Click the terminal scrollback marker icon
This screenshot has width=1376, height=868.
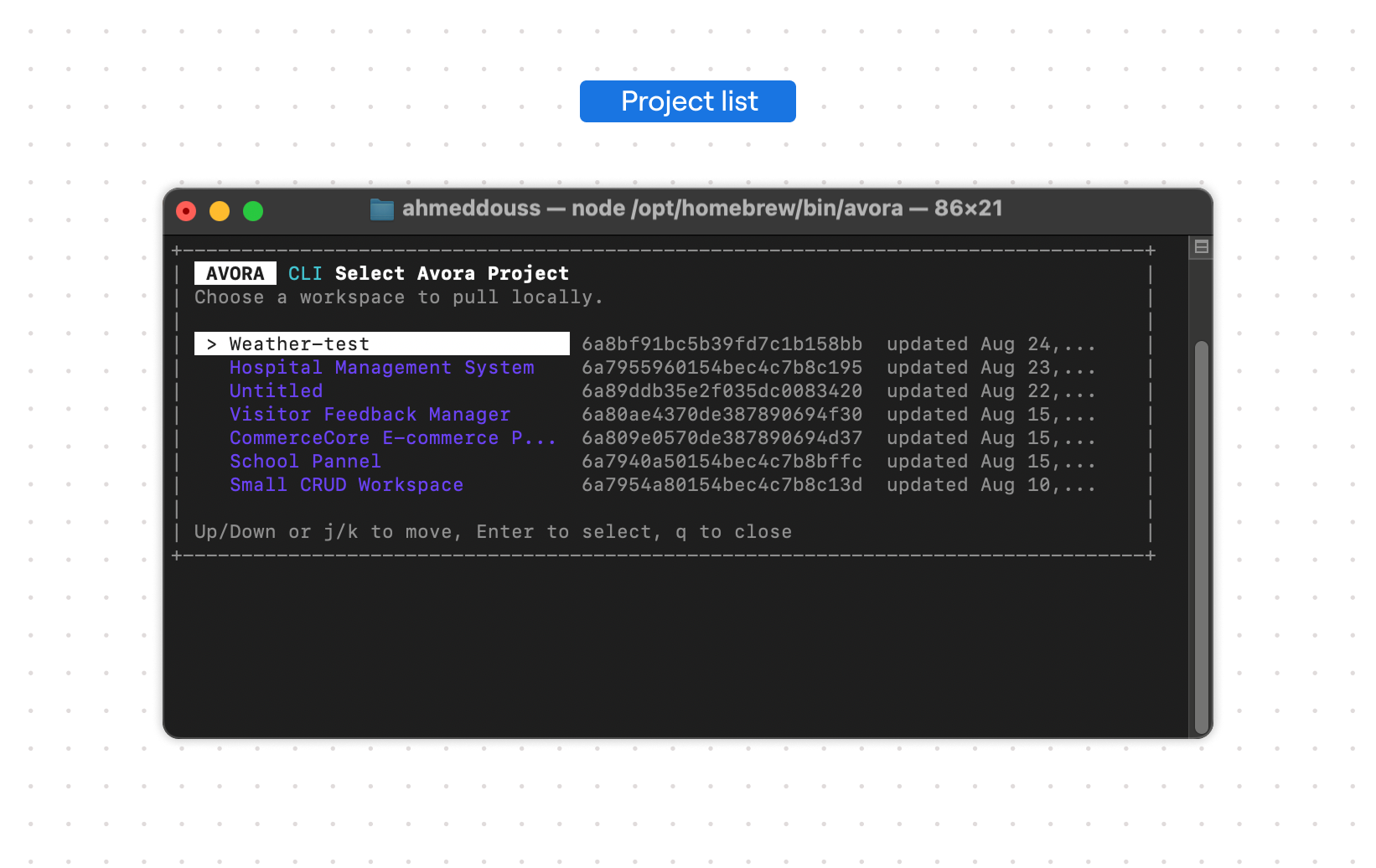click(x=1201, y=247)
